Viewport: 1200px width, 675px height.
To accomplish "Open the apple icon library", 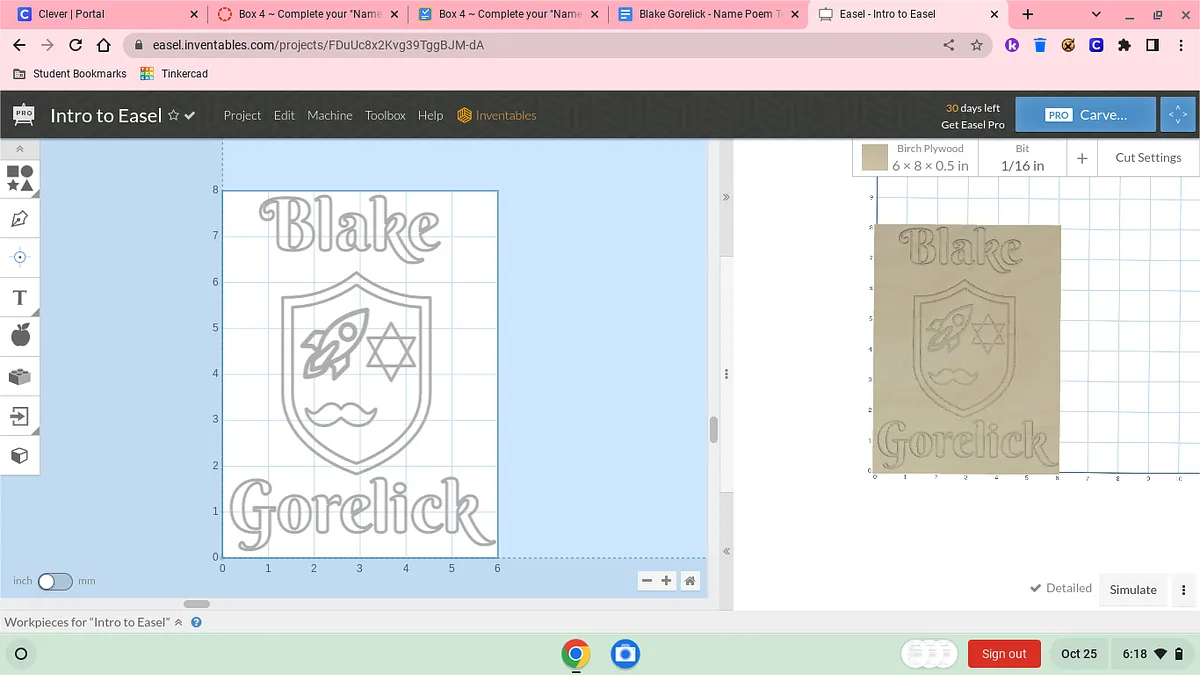I will click(x=20, y=336).
